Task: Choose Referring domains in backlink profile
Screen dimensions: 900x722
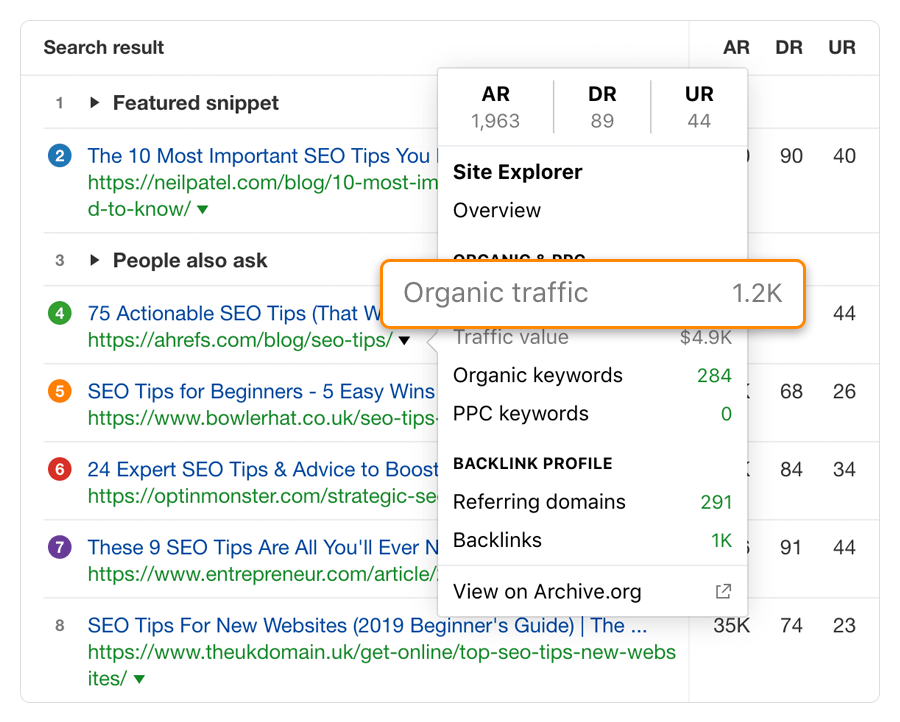Action: coord(592,502)
